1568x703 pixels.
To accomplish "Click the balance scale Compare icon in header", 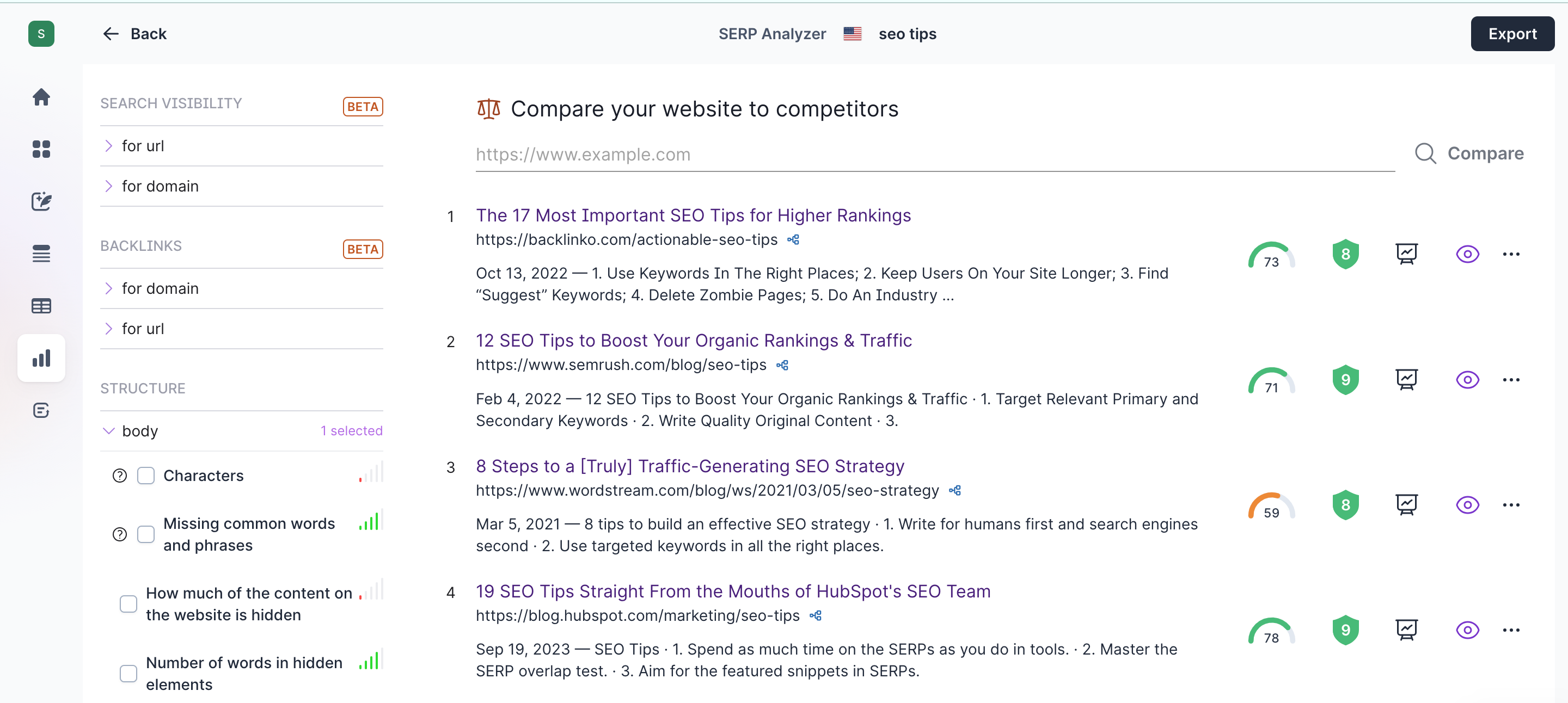I will (487, 108).
